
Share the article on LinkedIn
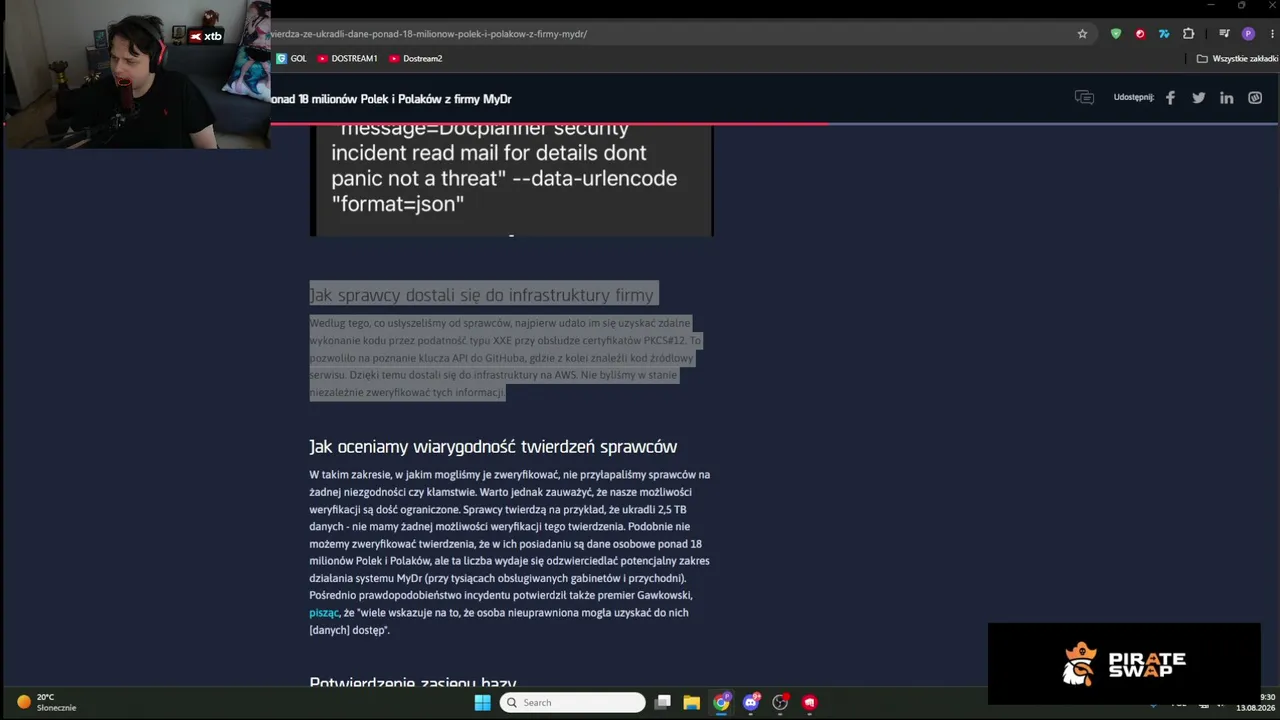tap(1226, 98)
